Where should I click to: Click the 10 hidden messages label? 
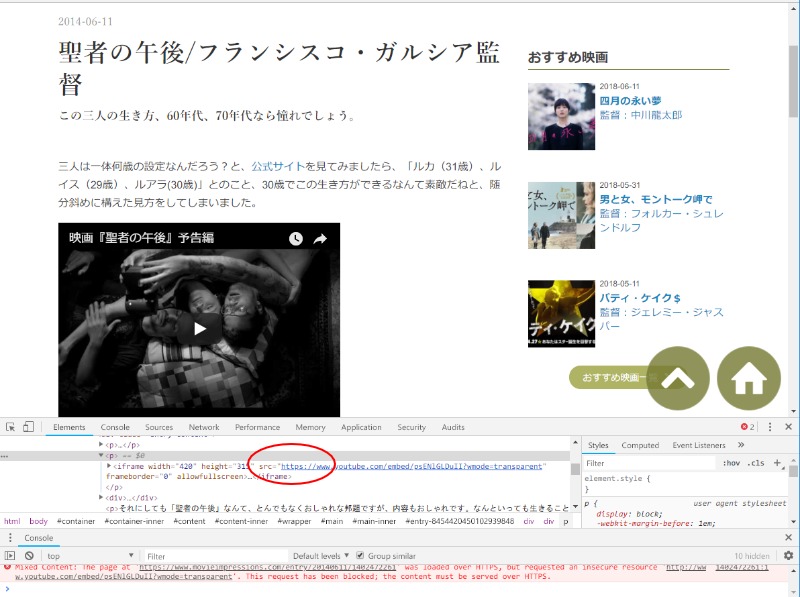pos(752,556)
